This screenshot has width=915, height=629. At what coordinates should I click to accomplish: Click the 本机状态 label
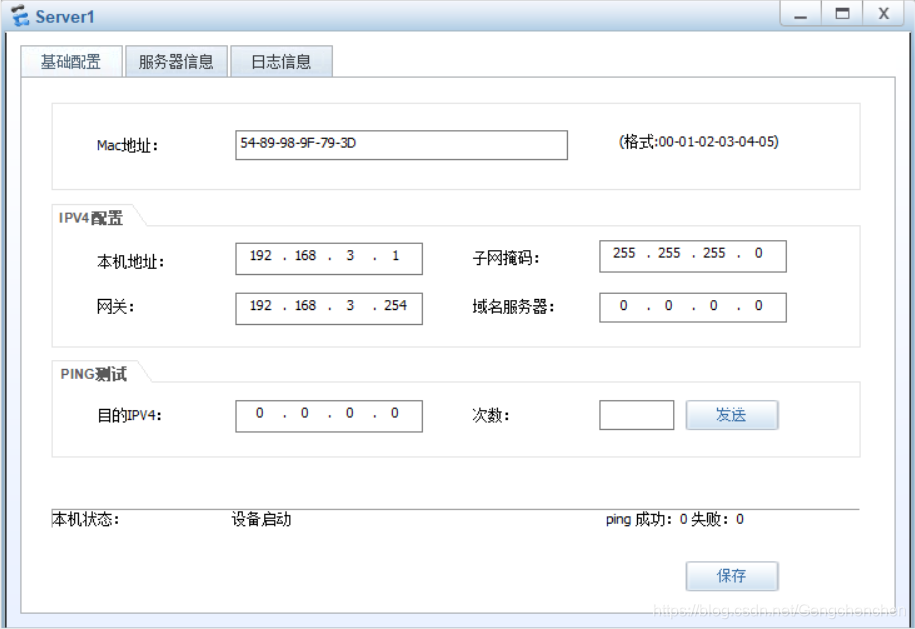coord(85,519)
